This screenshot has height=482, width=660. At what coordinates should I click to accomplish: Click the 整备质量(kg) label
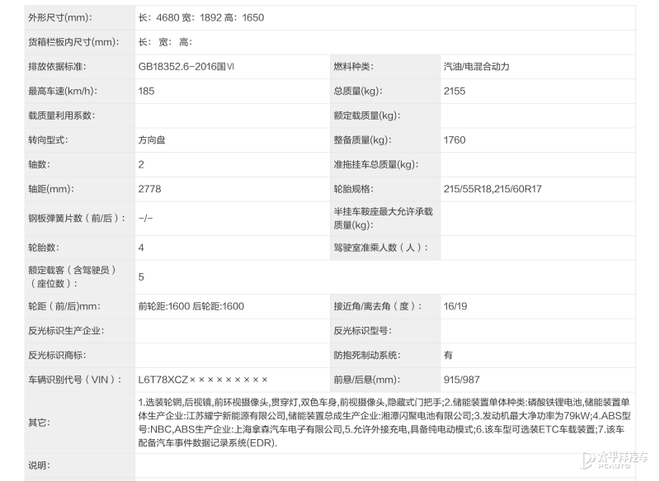362,140
